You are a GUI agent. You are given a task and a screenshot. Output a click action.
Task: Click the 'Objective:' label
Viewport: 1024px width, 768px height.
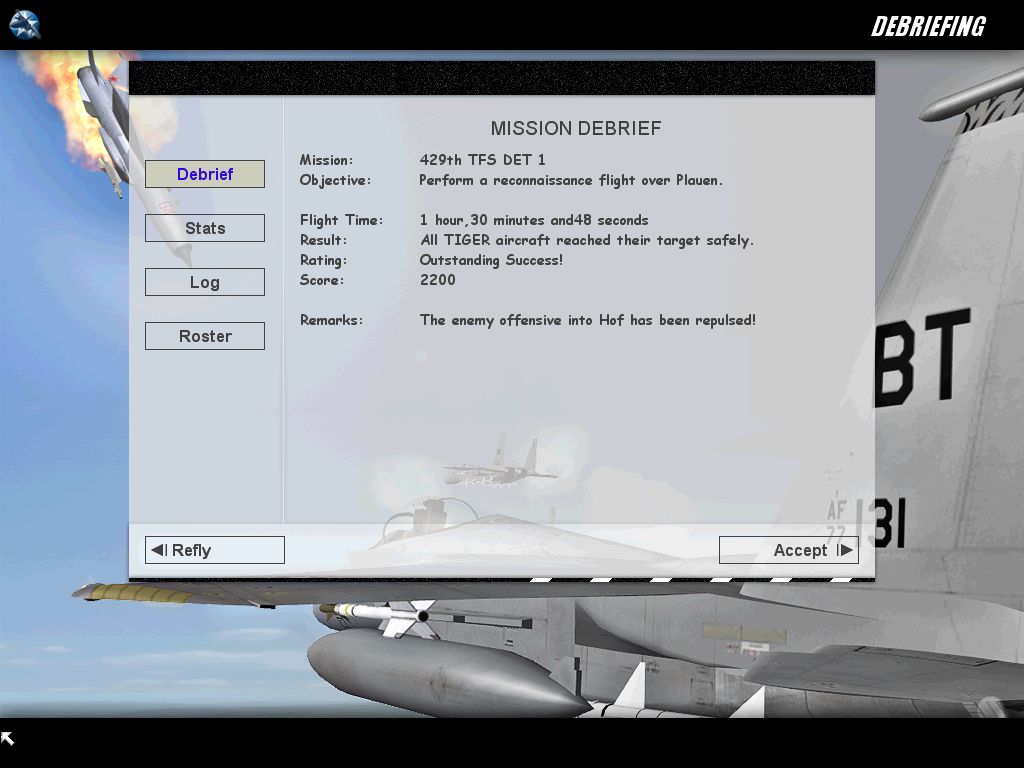(335, 180)
